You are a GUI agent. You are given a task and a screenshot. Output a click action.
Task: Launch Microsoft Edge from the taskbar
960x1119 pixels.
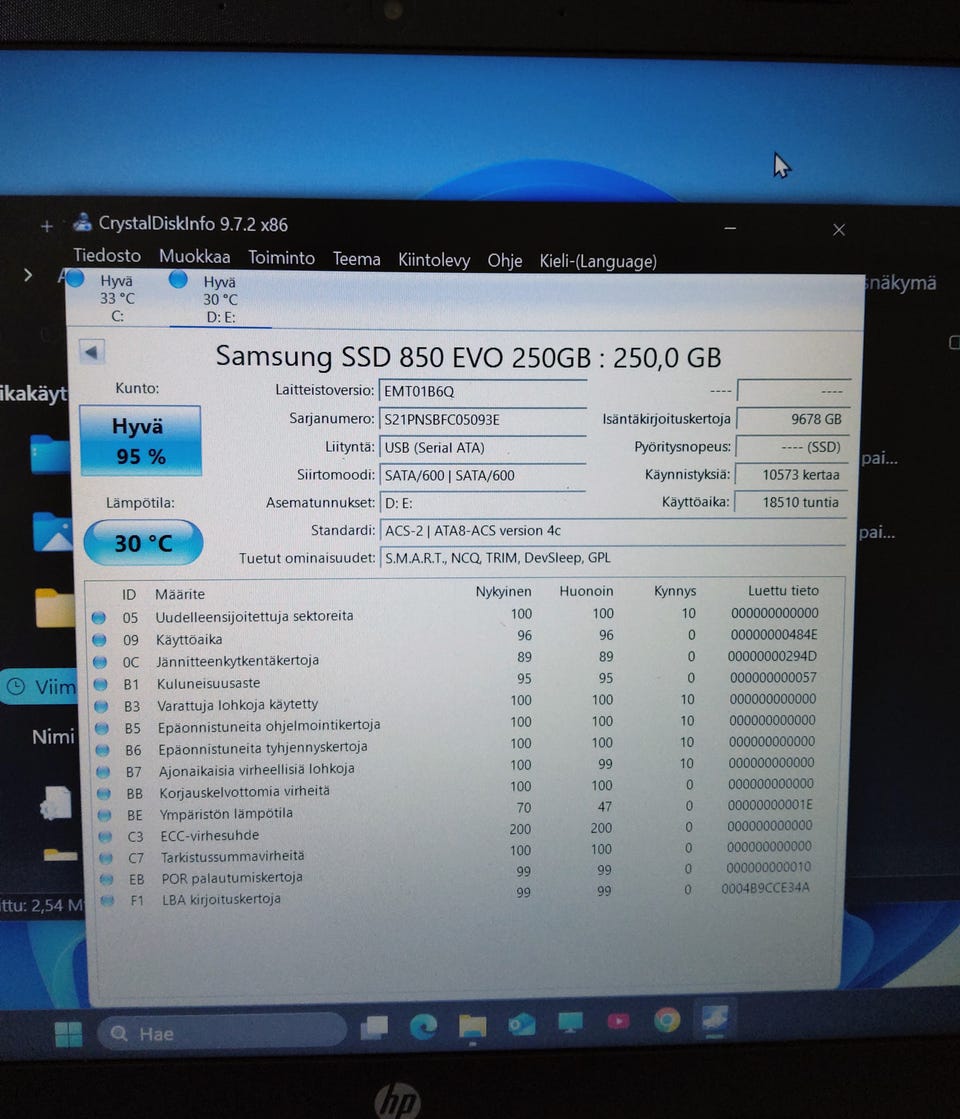click(423, 1027)
